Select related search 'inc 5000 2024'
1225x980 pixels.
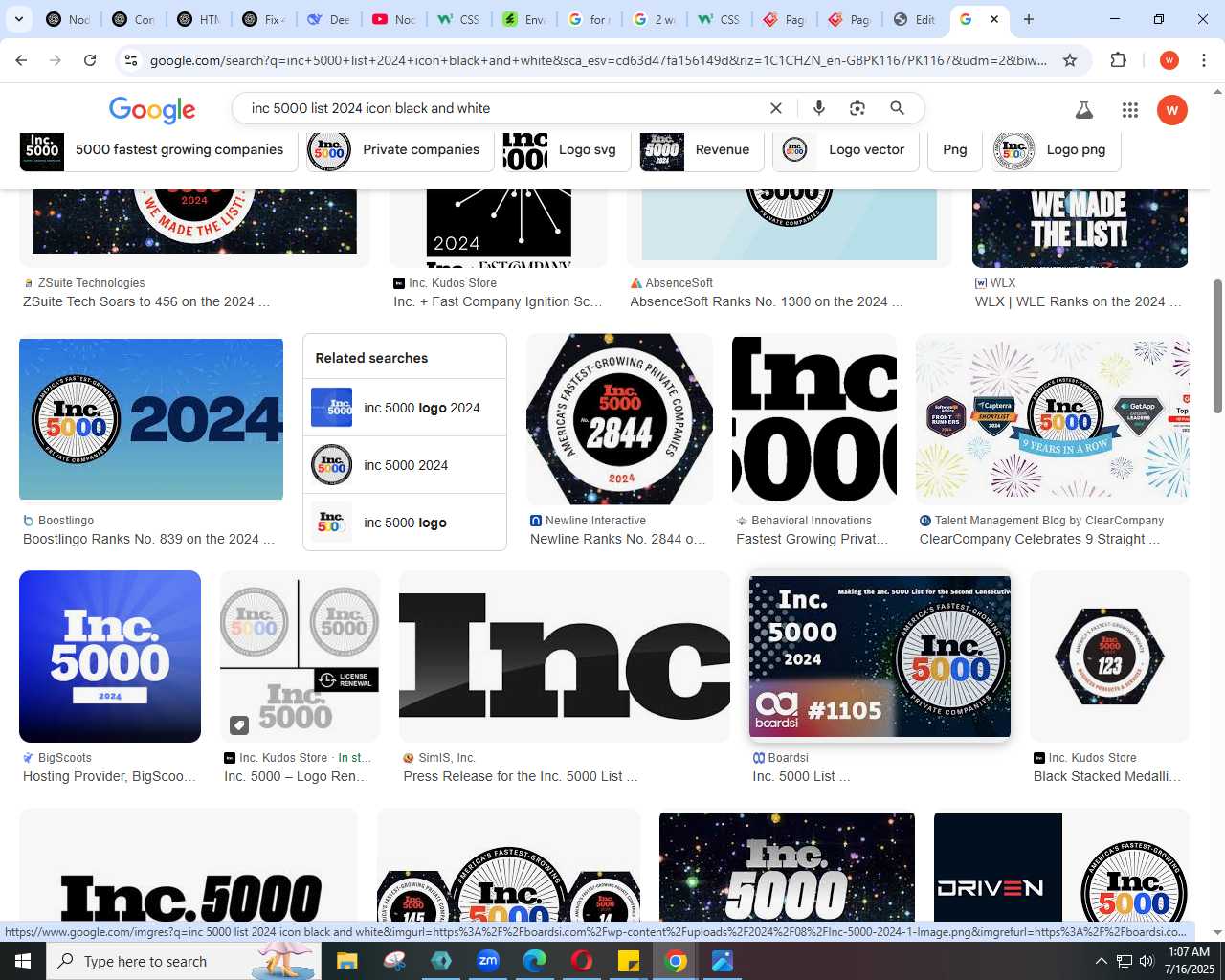point(405,465)
